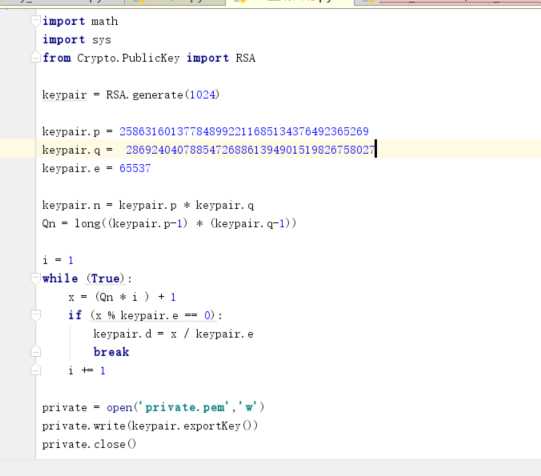Click RSA.generate in the keypair assignment
The height and width of the screenshot is (476, 541).
[144, 95]
